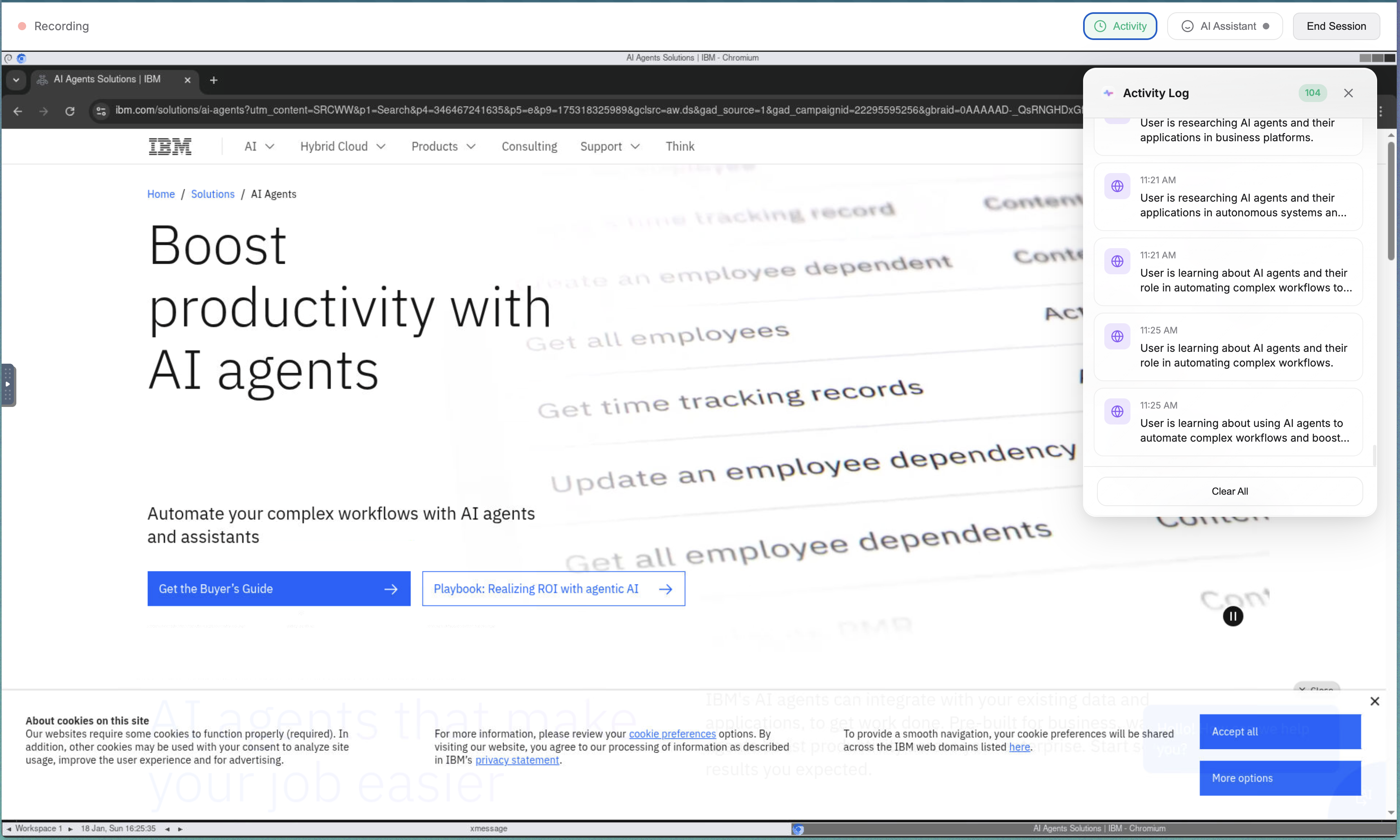Image resolution: width=1400 pixels, height=840 pixels.
Task: Select the AI Agents Solutions browser tab
Action: [107, 79]
